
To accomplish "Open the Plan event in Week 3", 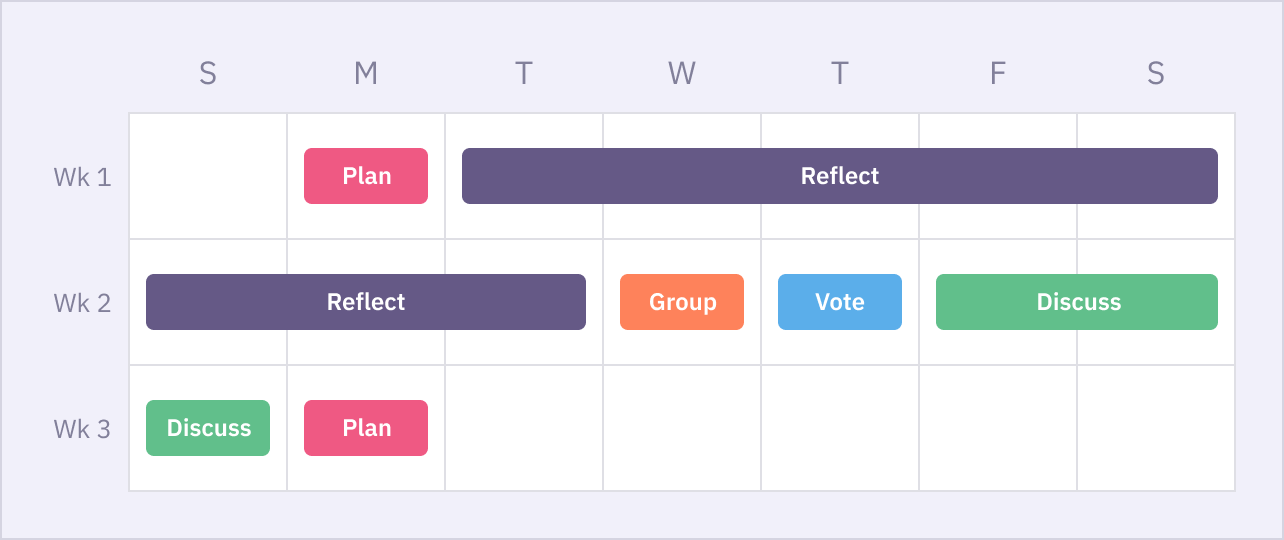I will pyautogui.click(x=366, y=428).
